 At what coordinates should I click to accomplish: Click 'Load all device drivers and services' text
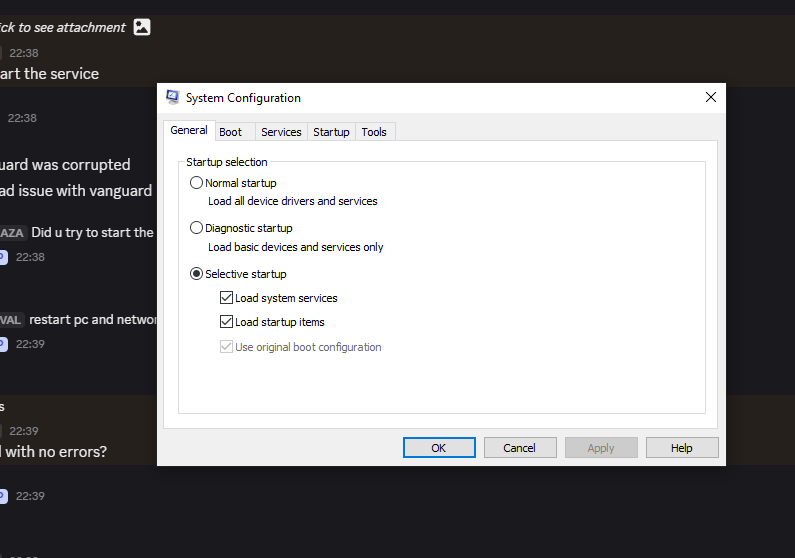(293, 201)
